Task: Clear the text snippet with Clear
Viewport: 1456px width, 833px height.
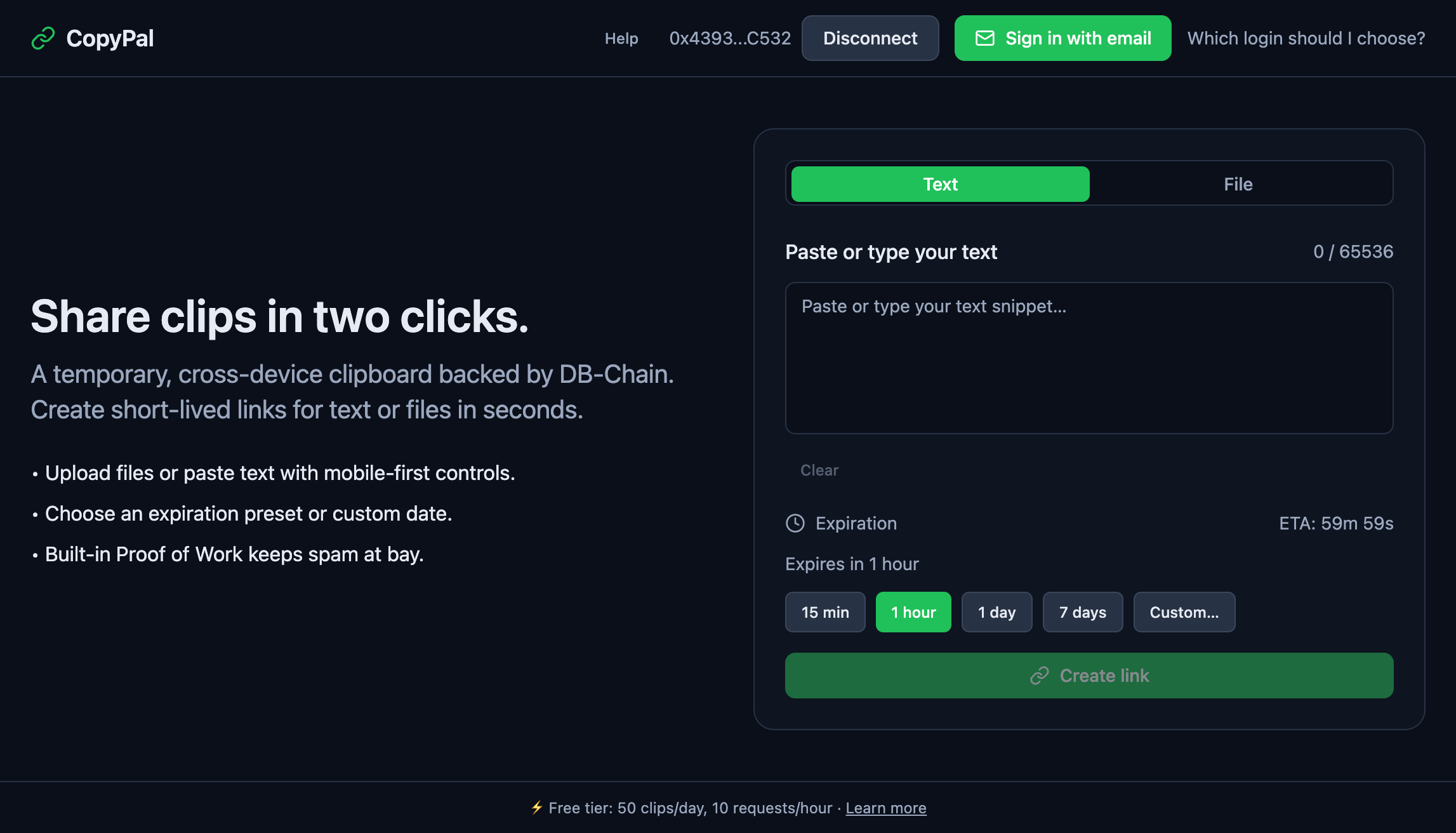Action: (819, 470)
